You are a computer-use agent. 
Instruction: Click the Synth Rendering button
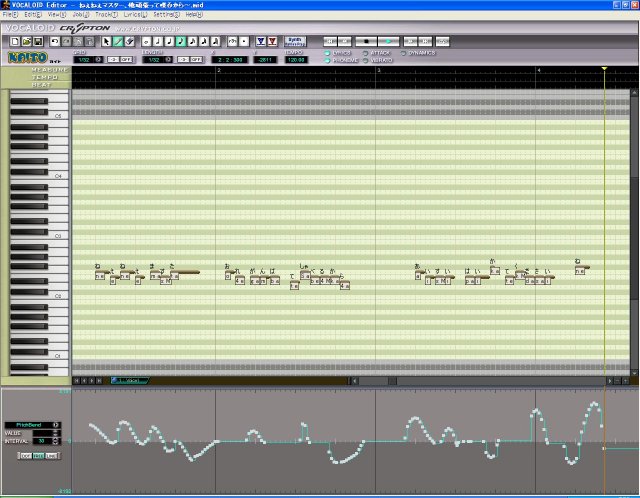pyautogui.click(x=295, y=42)
